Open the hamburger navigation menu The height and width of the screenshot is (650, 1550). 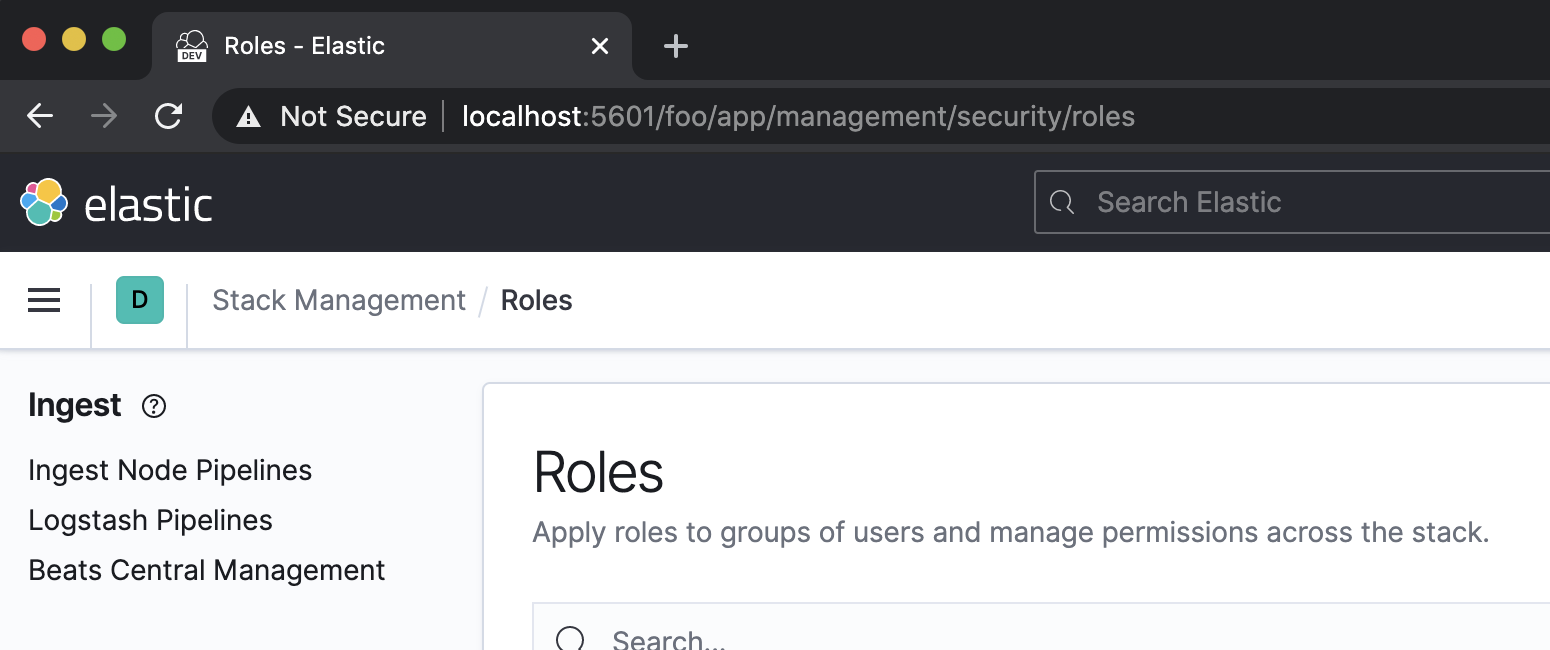(44, 300)
